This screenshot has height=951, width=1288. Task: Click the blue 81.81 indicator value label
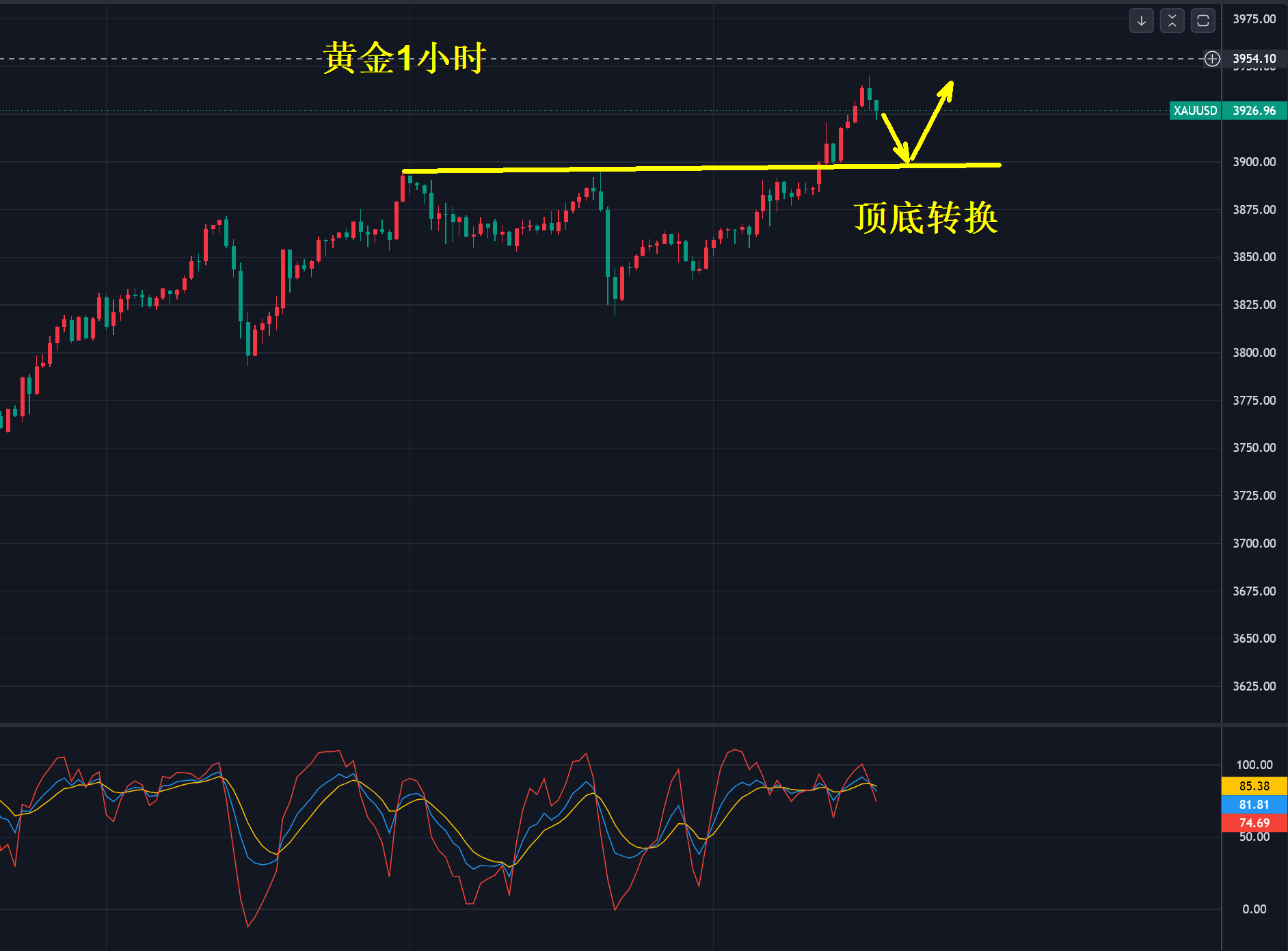1255,805
